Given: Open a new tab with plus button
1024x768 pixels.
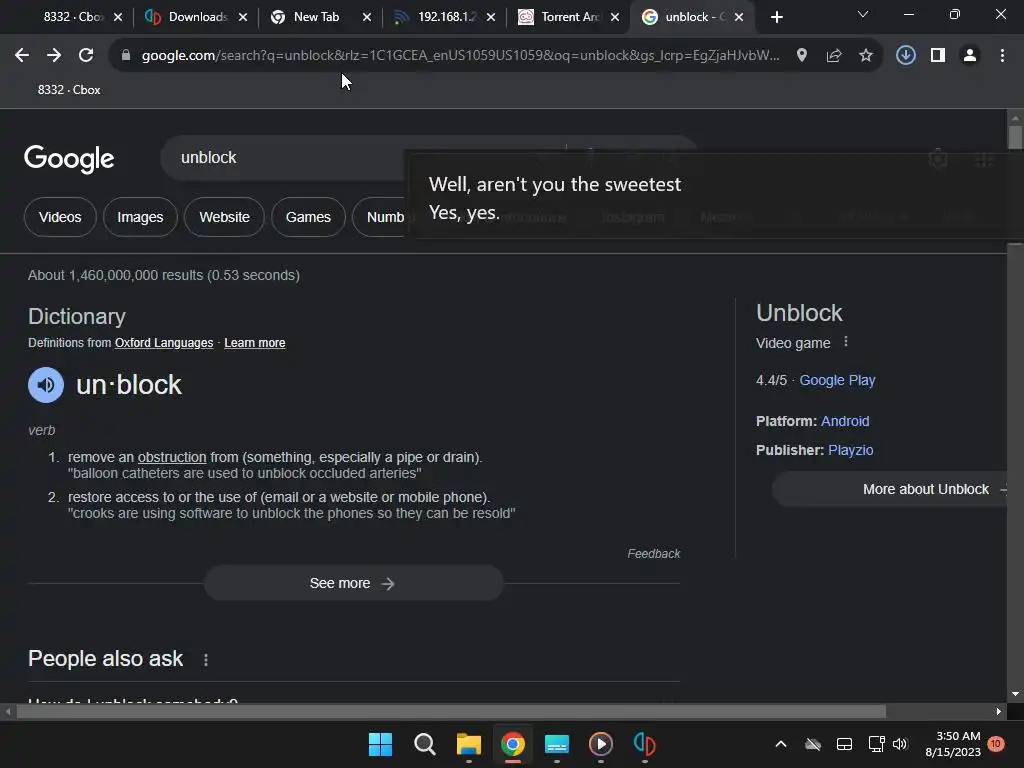Looking at the screenshot, I should 776,17.
